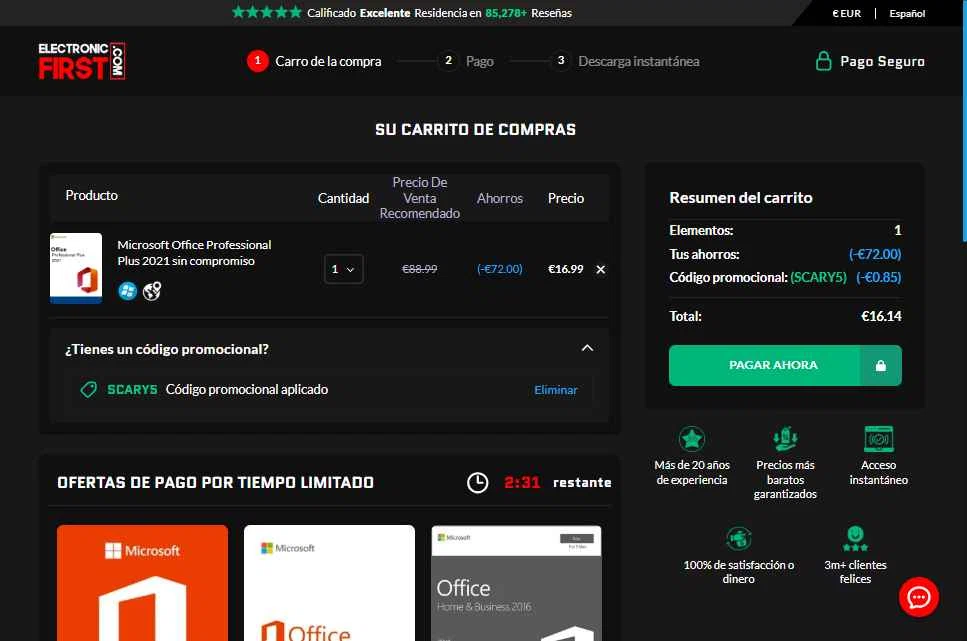Screen dimensions: 967x641
Task: Open the EUR currency selector
Action: 846,13
